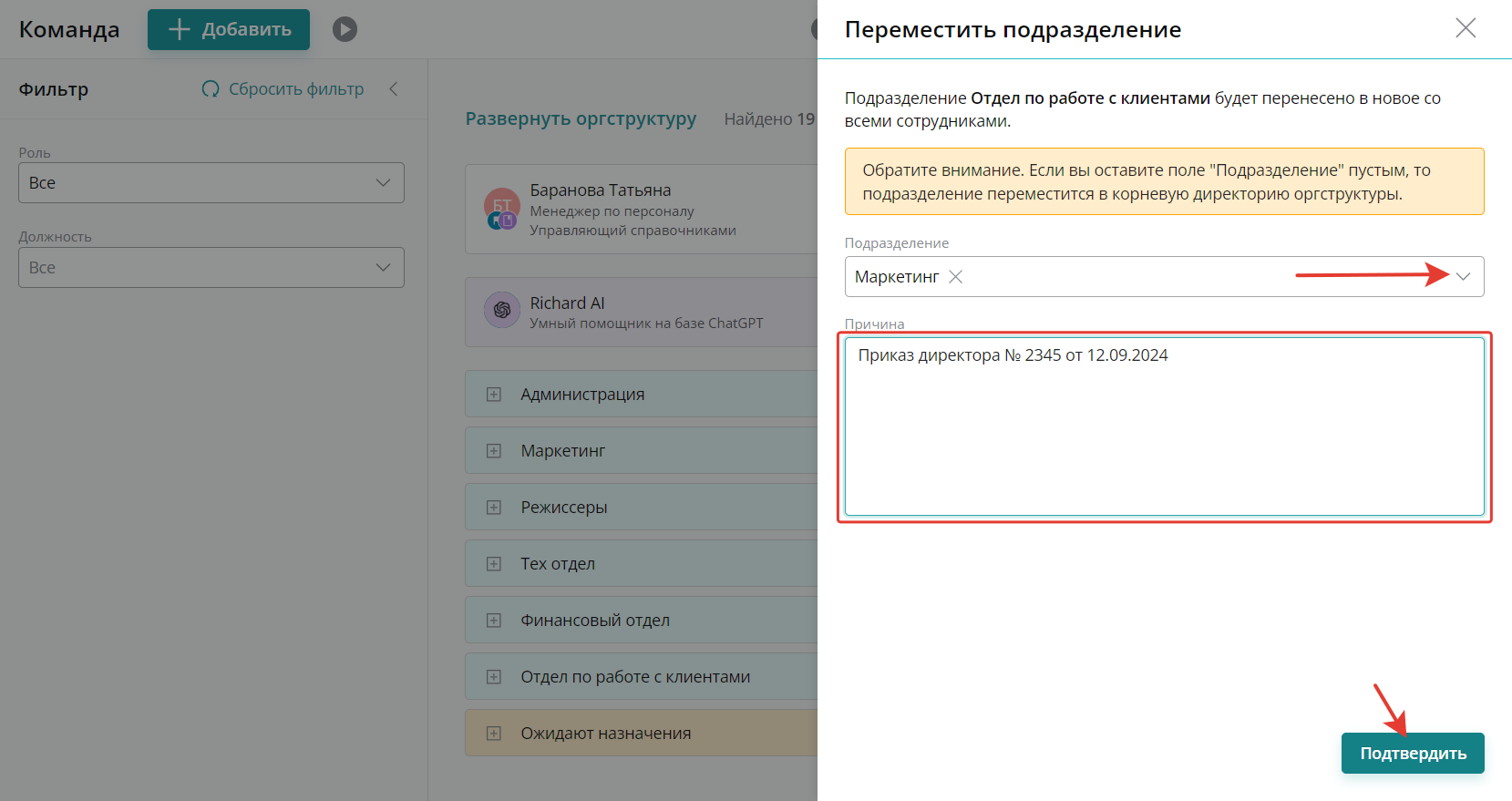Open the Подразделение dropdown chevron

click(x=1463, y=277)
